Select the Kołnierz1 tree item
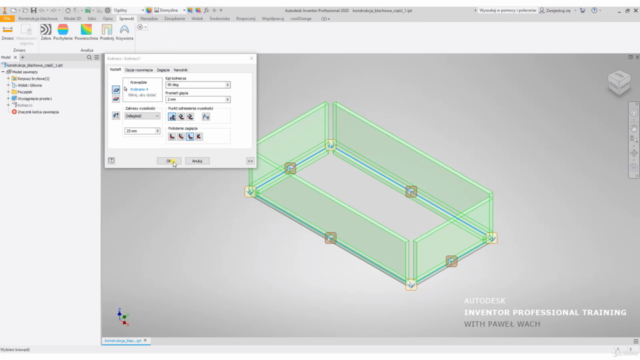This screenshot has width=640, height=360. tap(25, 105)
